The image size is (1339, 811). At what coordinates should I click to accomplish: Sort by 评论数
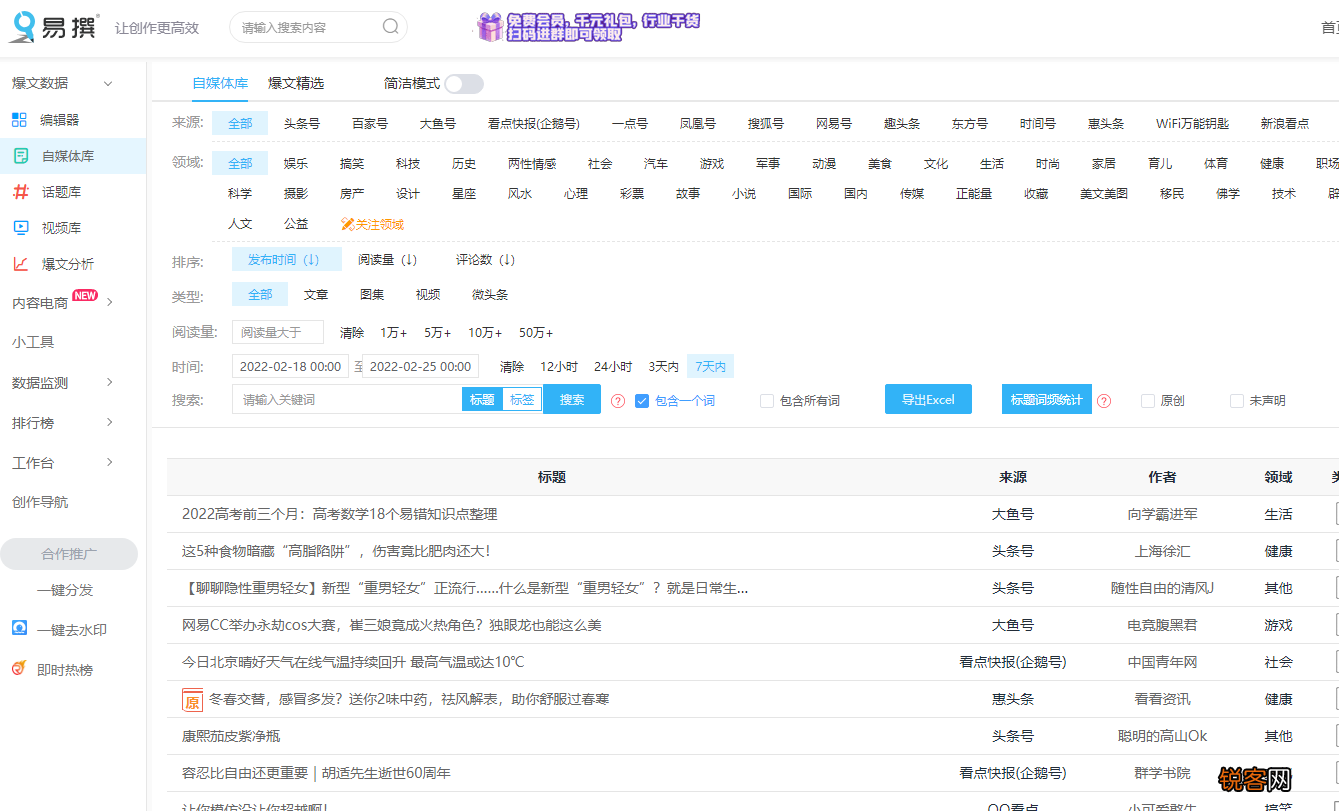tap(486, 260)
